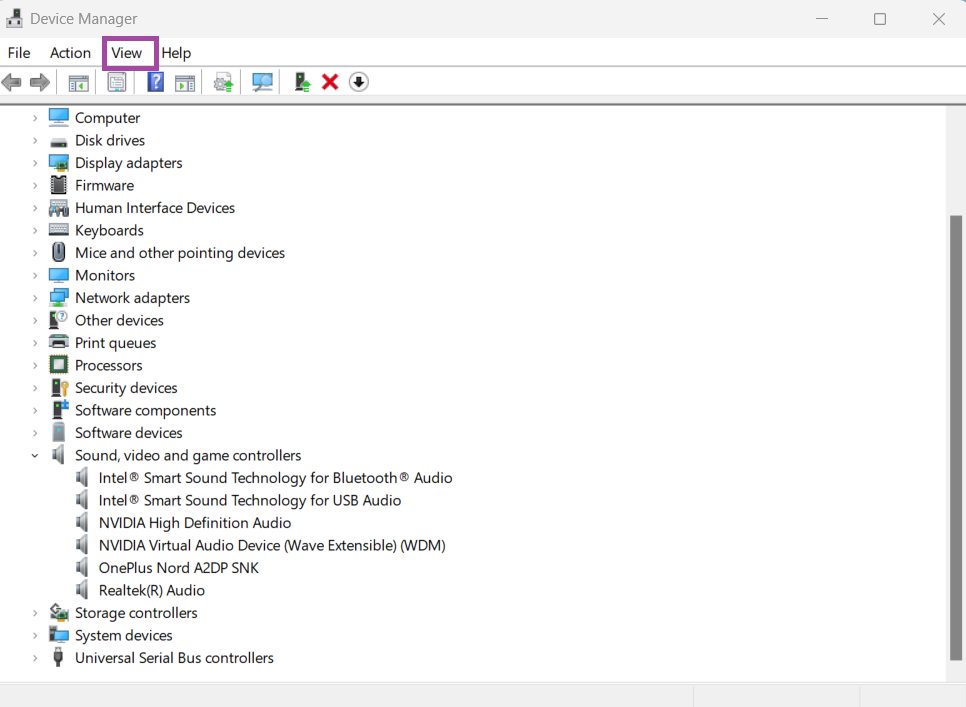
Task: Show or hide the console tree icon
Action: (x=78, y=82)
